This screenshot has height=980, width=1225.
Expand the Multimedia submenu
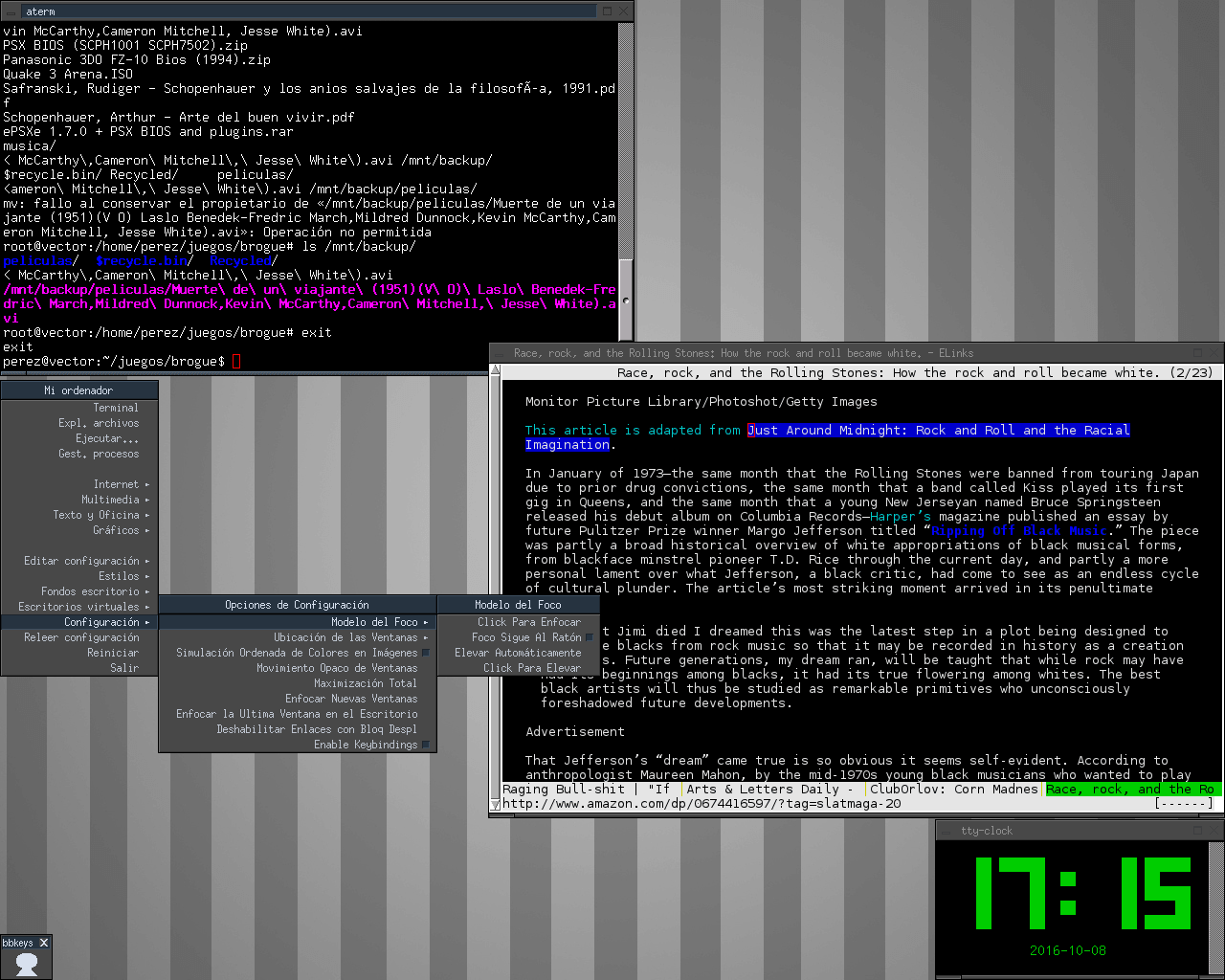point(79,500)
